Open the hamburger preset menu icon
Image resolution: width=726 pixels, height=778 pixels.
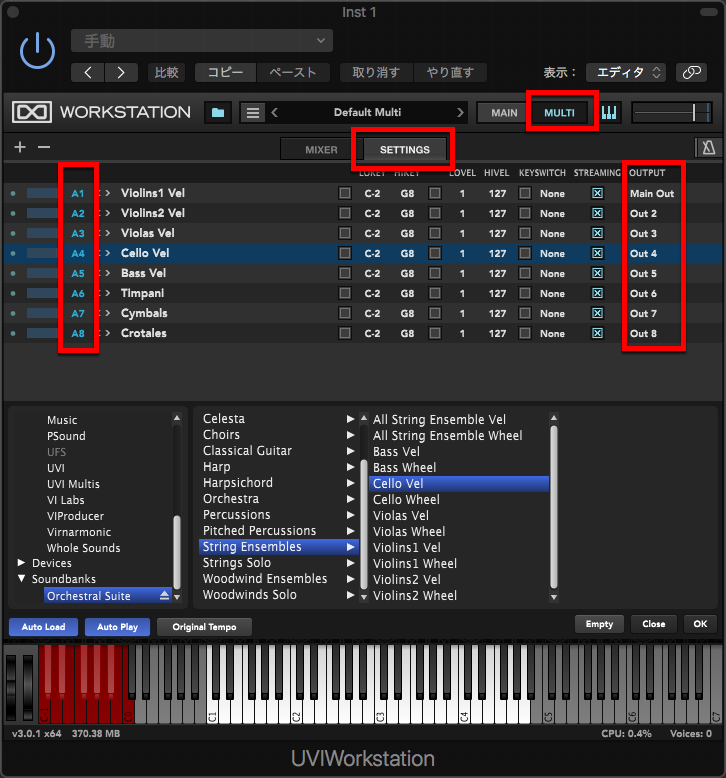(x=253, y=113)
